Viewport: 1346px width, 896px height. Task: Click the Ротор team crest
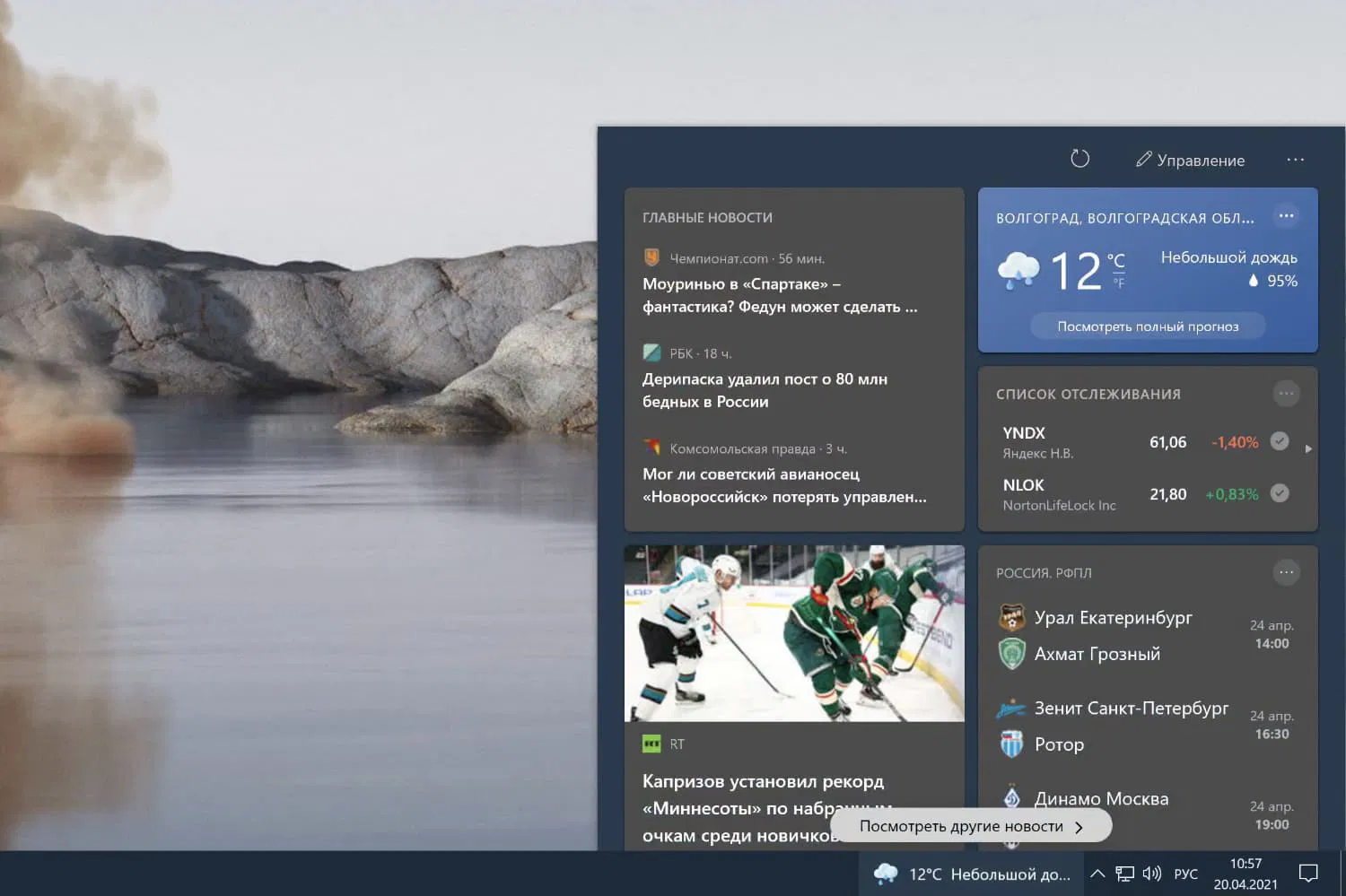tap(1012, 744)
